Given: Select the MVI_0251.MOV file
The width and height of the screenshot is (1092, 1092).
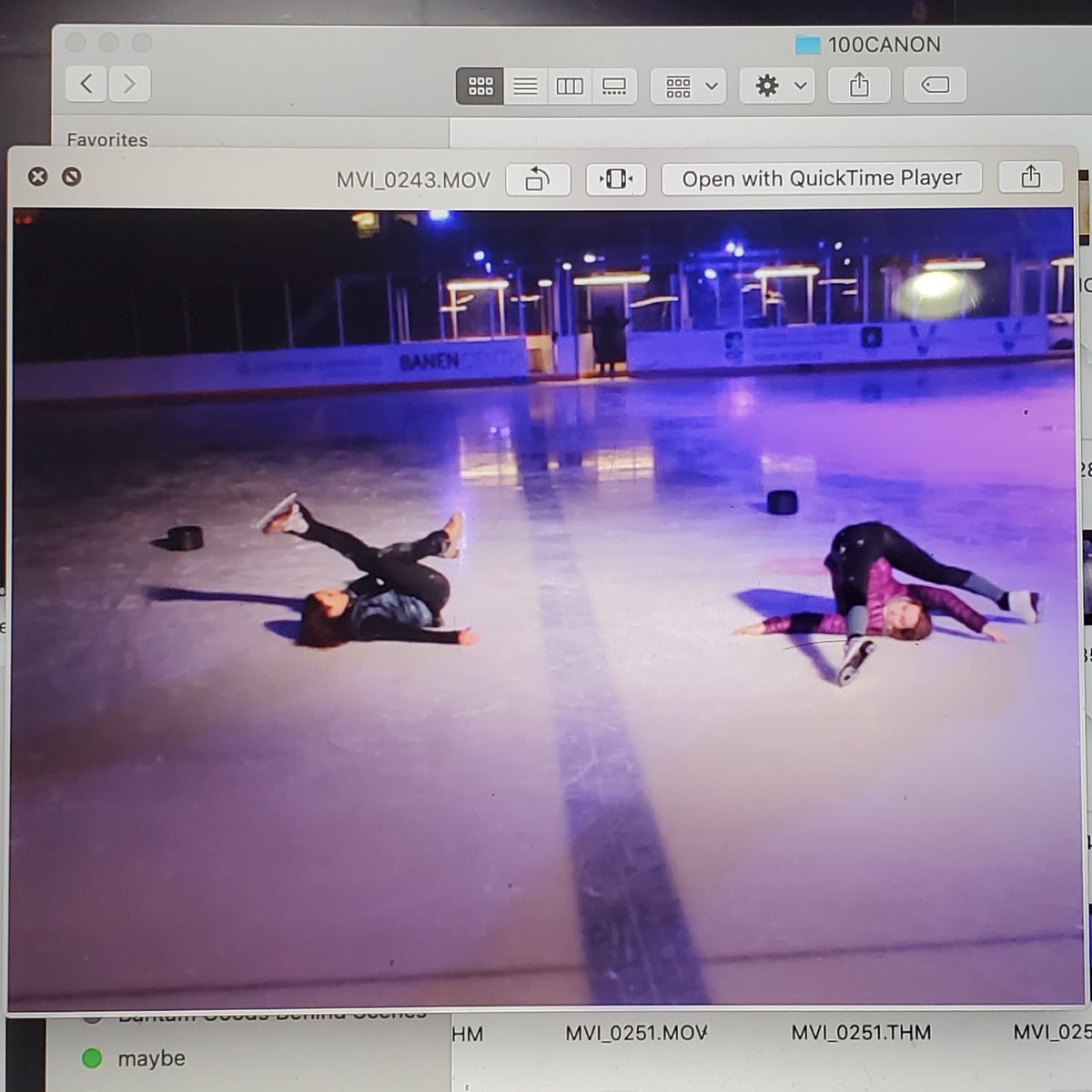Looking at the screenshot, I should click(635, 1033).
